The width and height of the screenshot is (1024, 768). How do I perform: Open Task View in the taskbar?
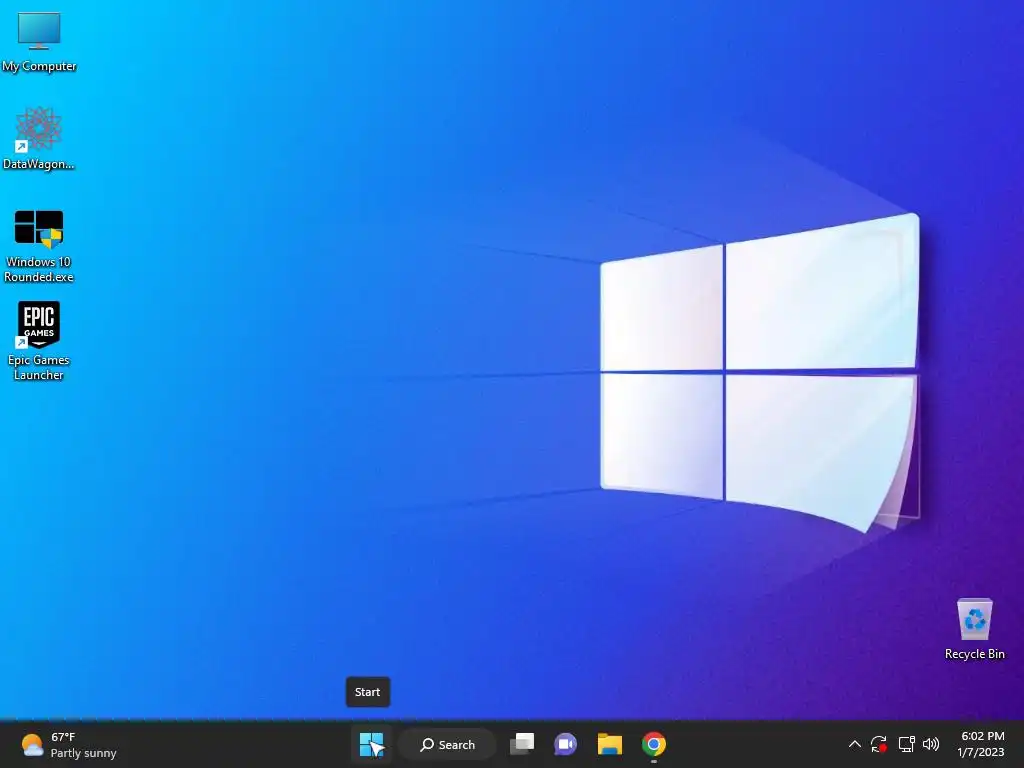[522, 744]
